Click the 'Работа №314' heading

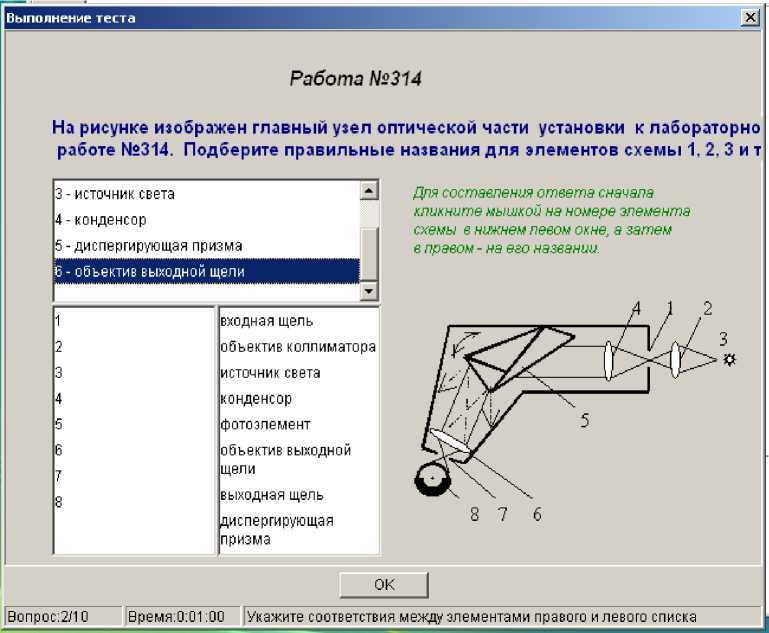click(x=356, y=78)
